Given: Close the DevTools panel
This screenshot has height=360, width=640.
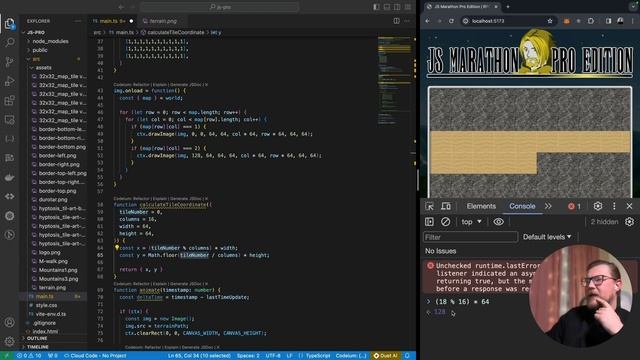Looking at the screenshot, I should tap(629, 207).
